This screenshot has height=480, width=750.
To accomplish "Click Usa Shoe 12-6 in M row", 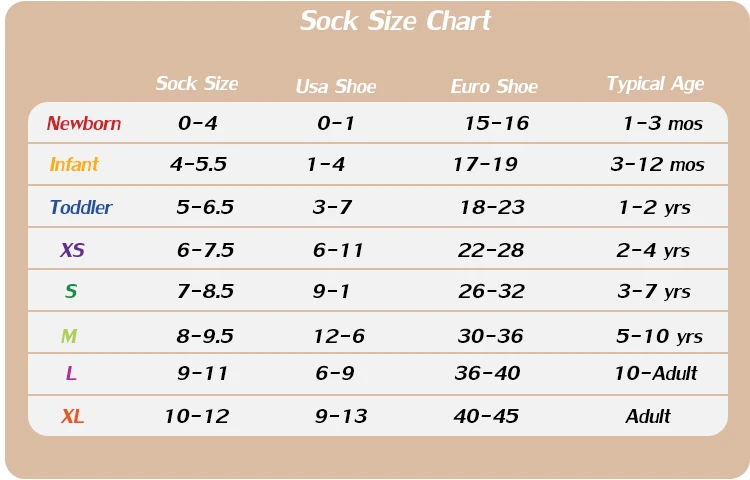I will tap(339, 336).
